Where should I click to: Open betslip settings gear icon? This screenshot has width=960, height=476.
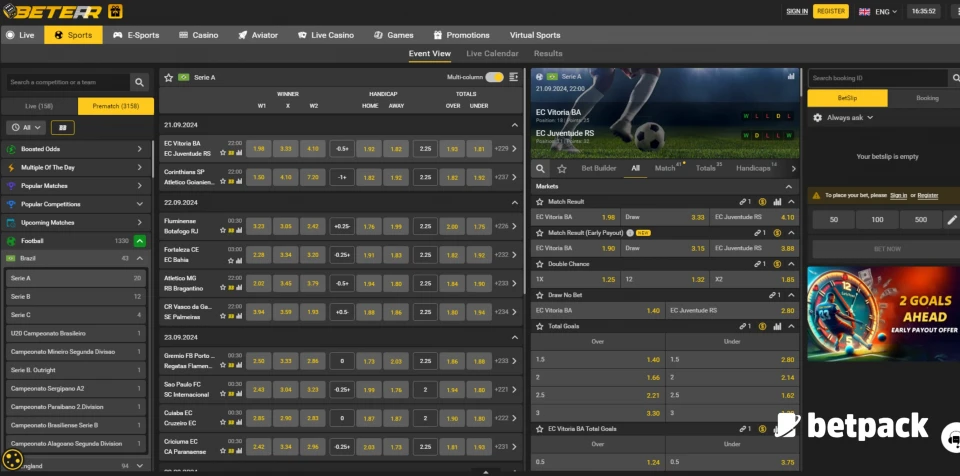tap(818, 117)
